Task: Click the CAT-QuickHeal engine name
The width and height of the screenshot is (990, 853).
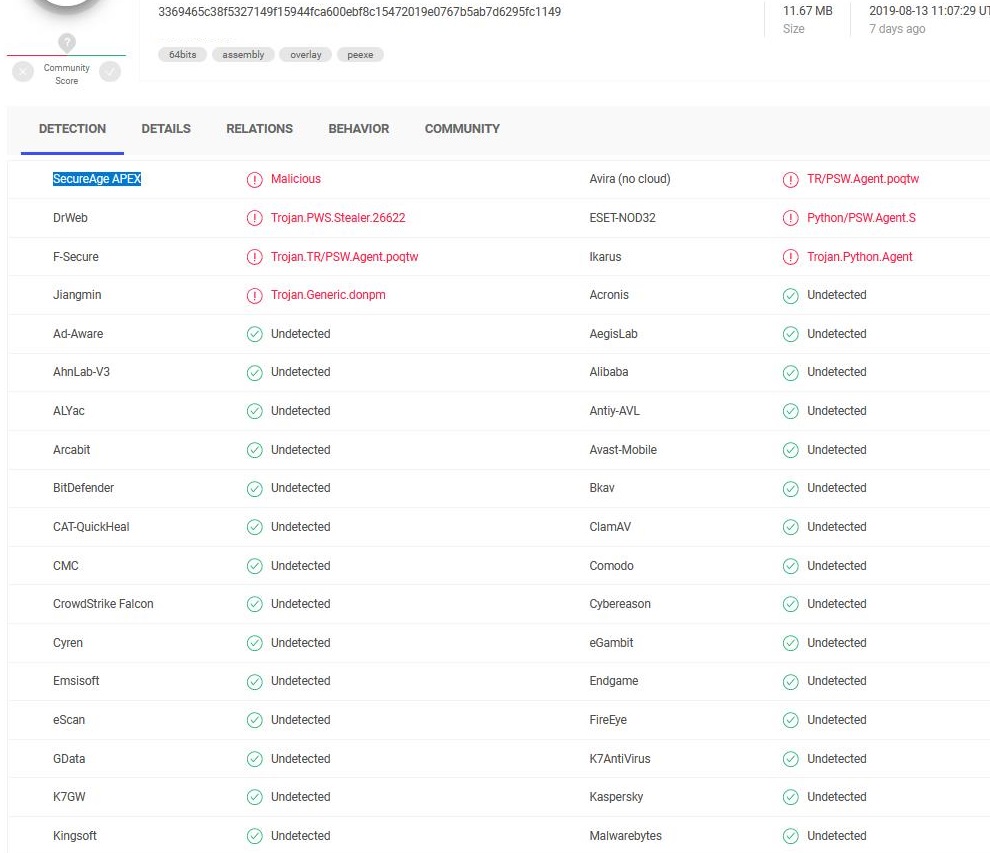Action: 91,527
